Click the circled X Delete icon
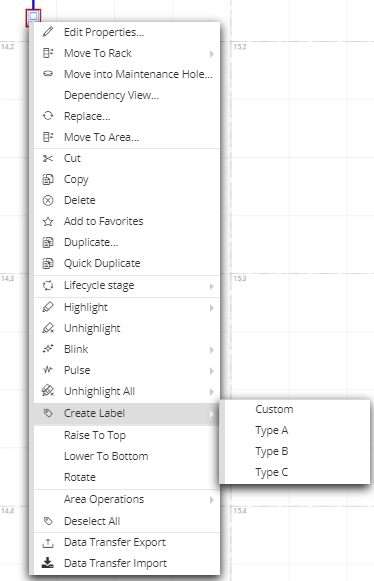The image size is (374, 581). pyautogui.click(x=48, y=200)
